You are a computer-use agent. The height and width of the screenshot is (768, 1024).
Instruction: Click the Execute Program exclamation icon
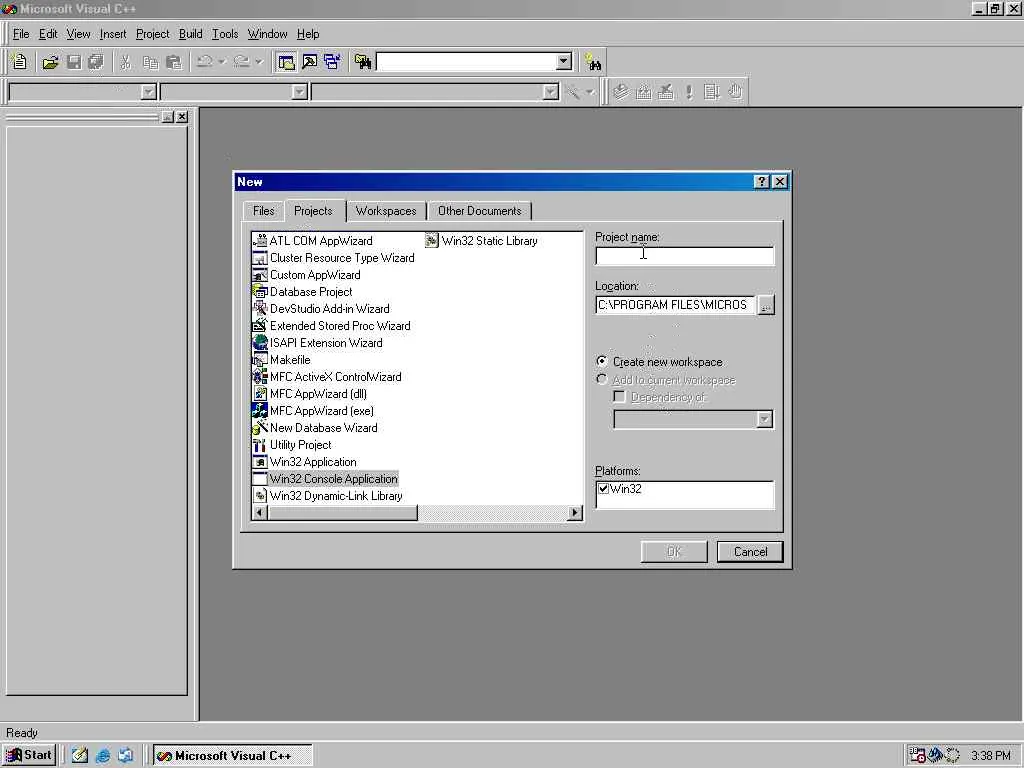[x=688, y=91]
